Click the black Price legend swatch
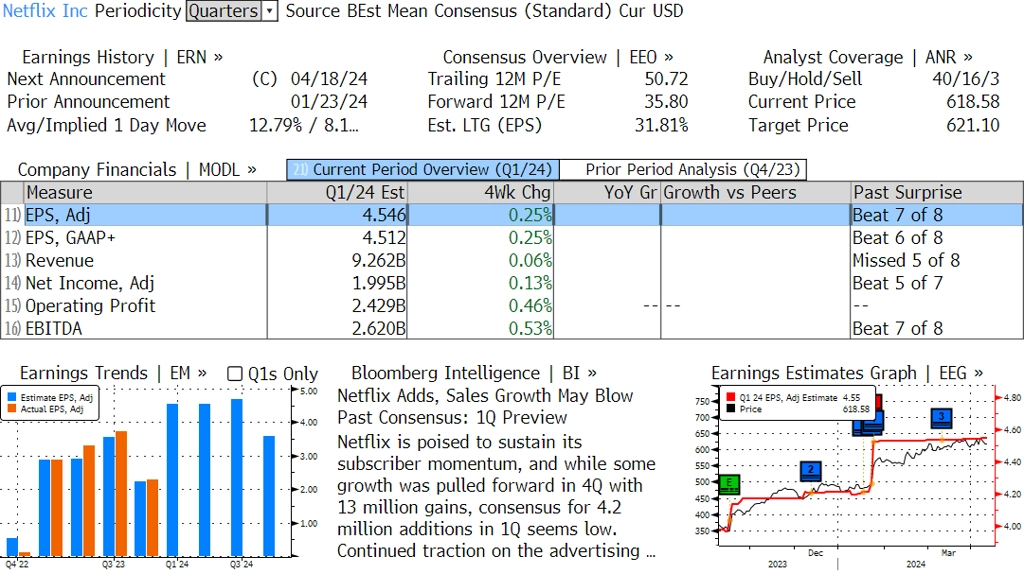Image resolution: width=1024 pixels, height=574 pixels. (x=730, y=409)
